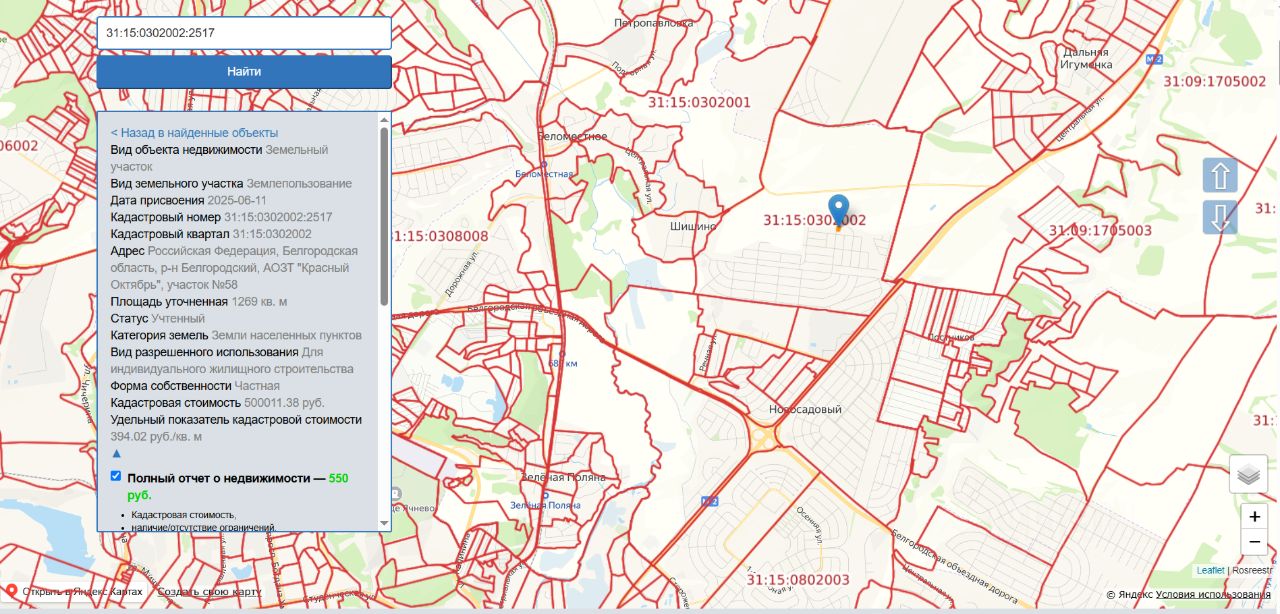The height and width of the screenshot is (614, 1280).
Task: Click the info panel scroll-up arrow
Action: [384, 119]
